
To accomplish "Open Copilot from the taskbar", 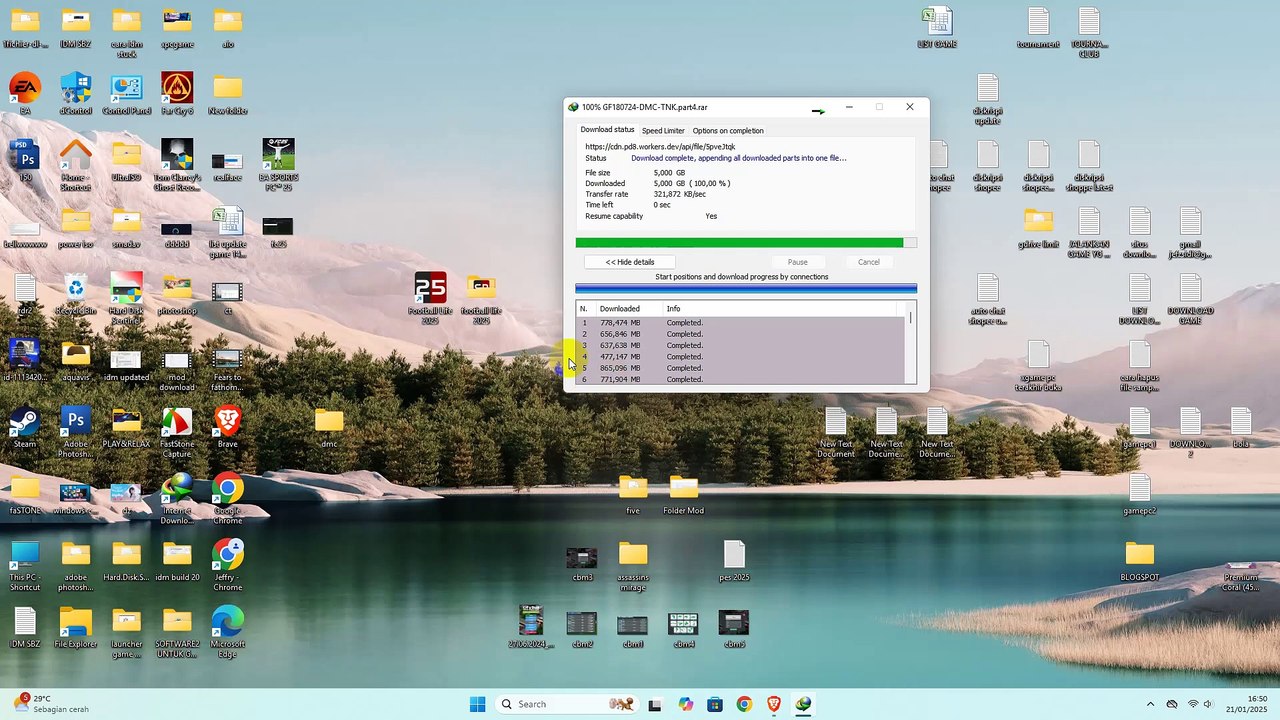I will (x=685, y=704).
